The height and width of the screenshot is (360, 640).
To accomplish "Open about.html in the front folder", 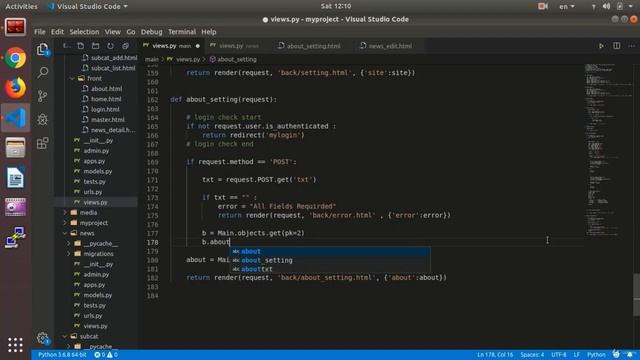I will point(106,89).
